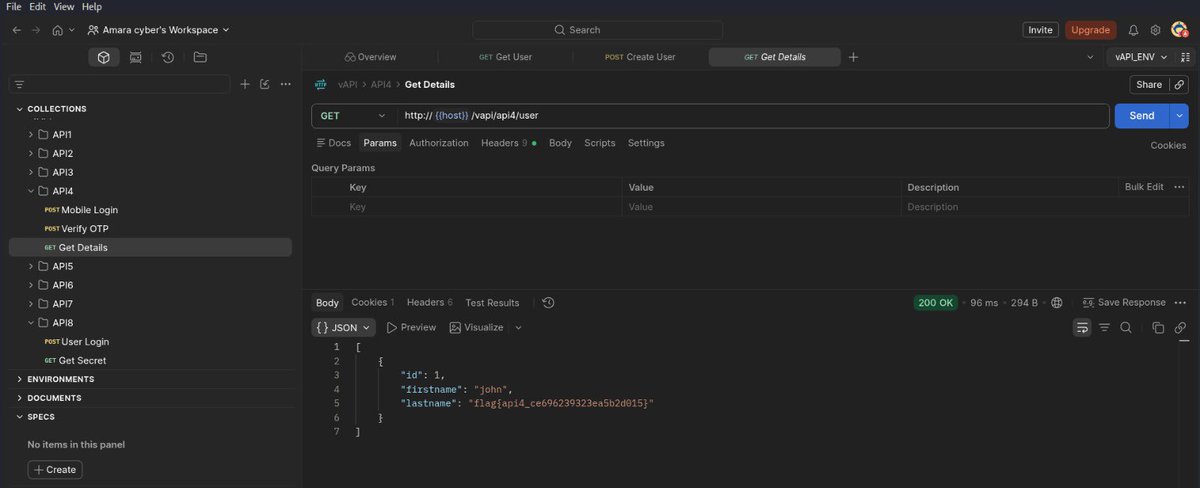The width and height of the screenshot is (1200, 488).
Task: Click the Create button in Specs
Action: [55, 470]
